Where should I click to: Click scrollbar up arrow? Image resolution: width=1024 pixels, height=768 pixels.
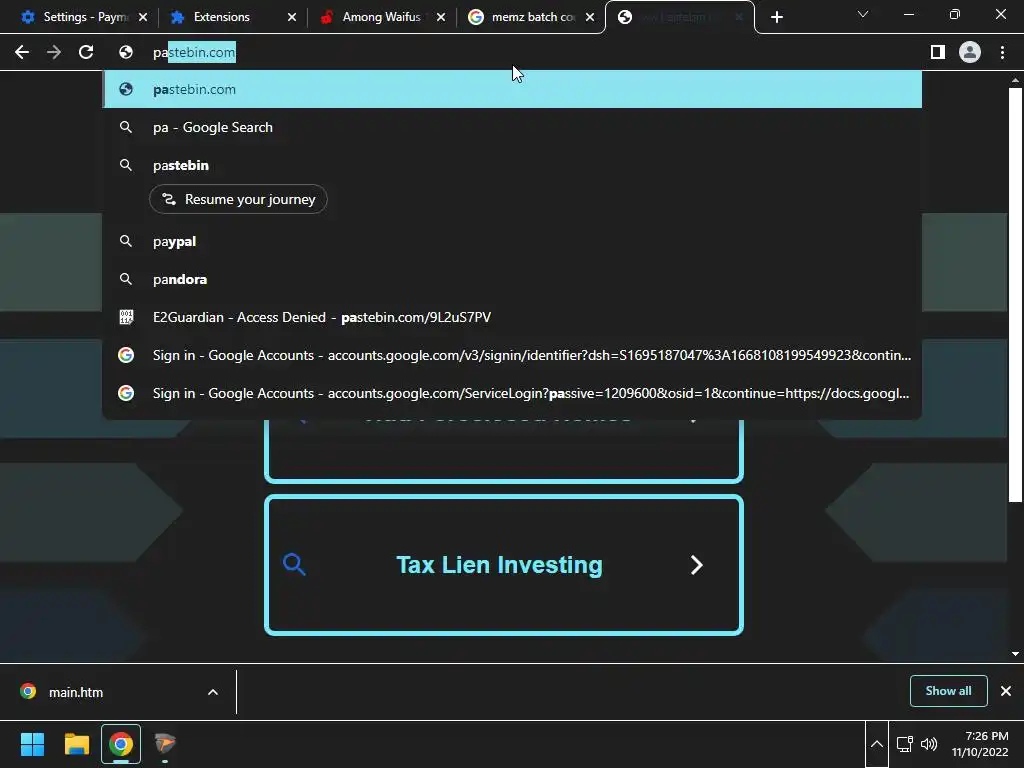[x=1015, y=80]
